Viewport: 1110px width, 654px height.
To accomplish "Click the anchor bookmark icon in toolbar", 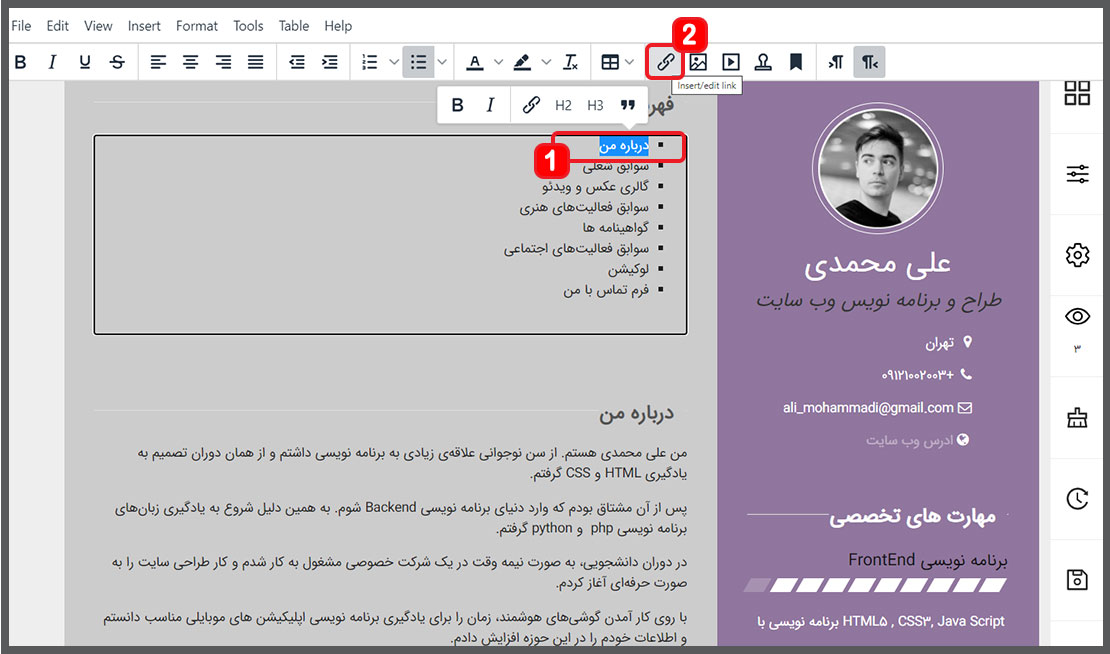I will point(796,62).
